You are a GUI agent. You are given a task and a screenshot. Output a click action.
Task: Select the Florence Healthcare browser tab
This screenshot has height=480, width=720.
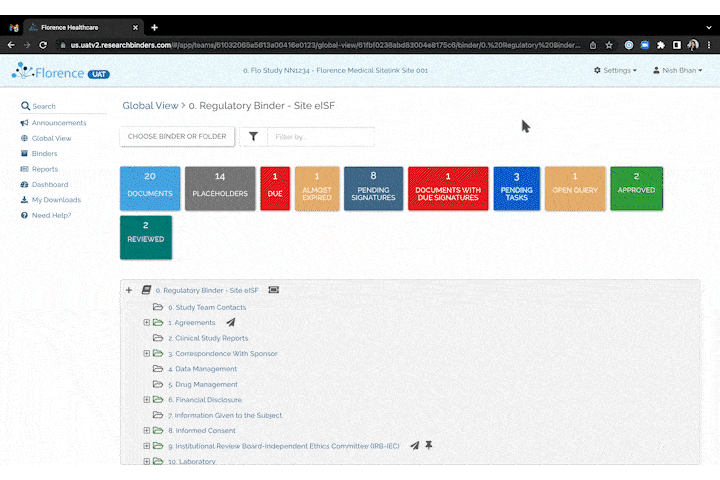[84, 28]
